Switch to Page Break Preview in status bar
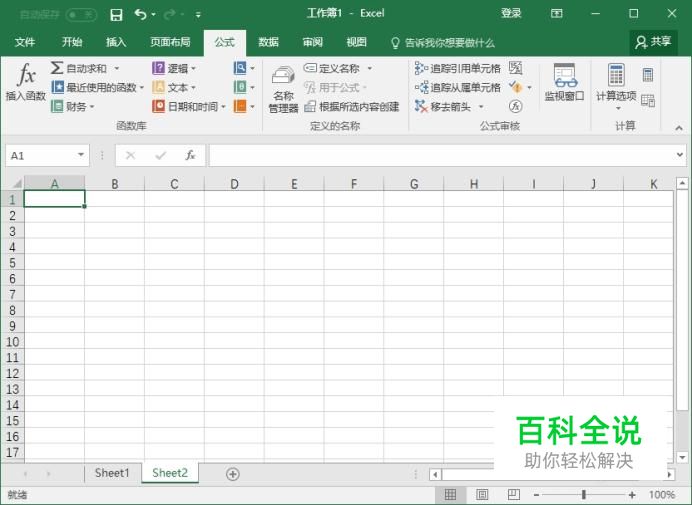 point(513,494)
